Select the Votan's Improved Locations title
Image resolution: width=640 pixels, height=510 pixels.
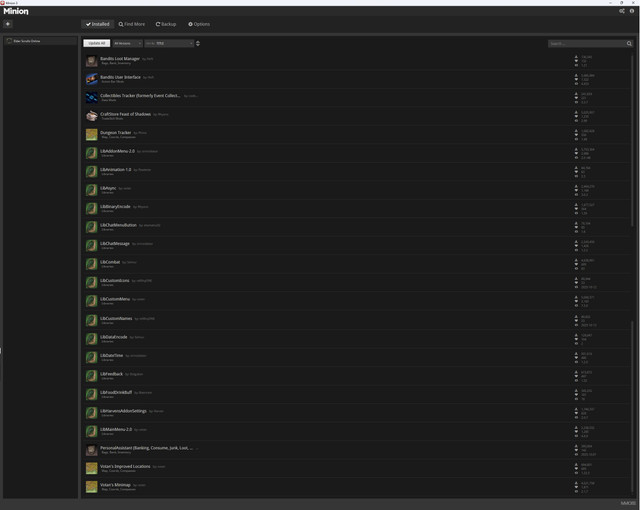[x=125, y=466]
